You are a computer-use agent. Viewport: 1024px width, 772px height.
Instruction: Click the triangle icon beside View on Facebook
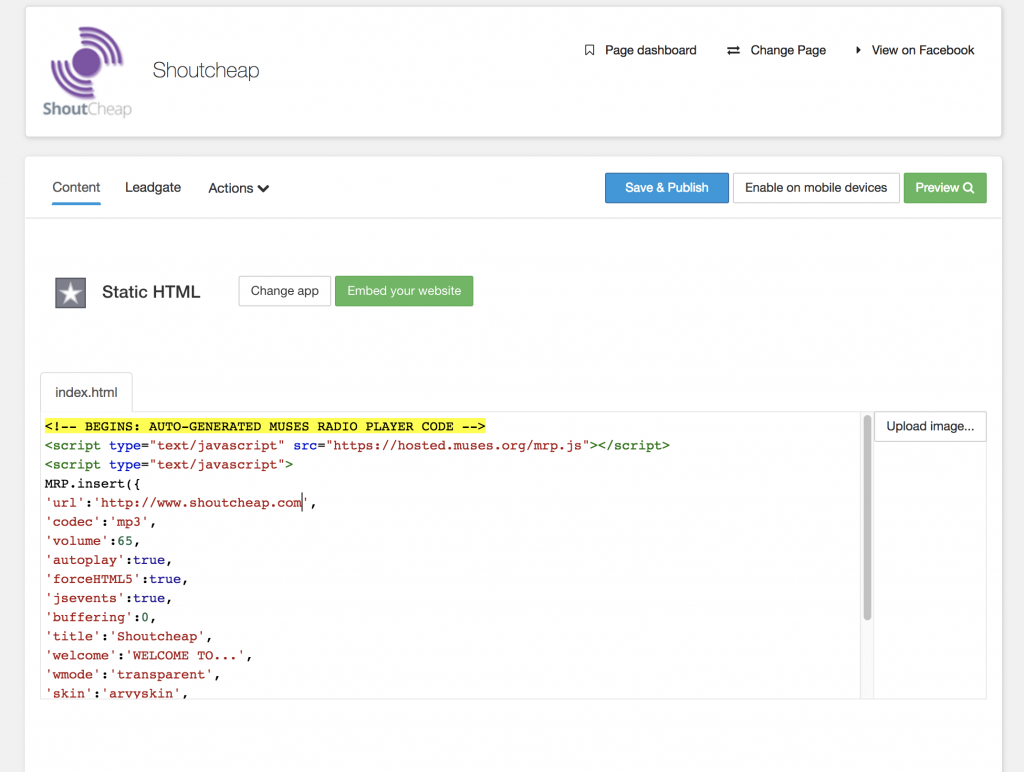click(x=858, y=50)
